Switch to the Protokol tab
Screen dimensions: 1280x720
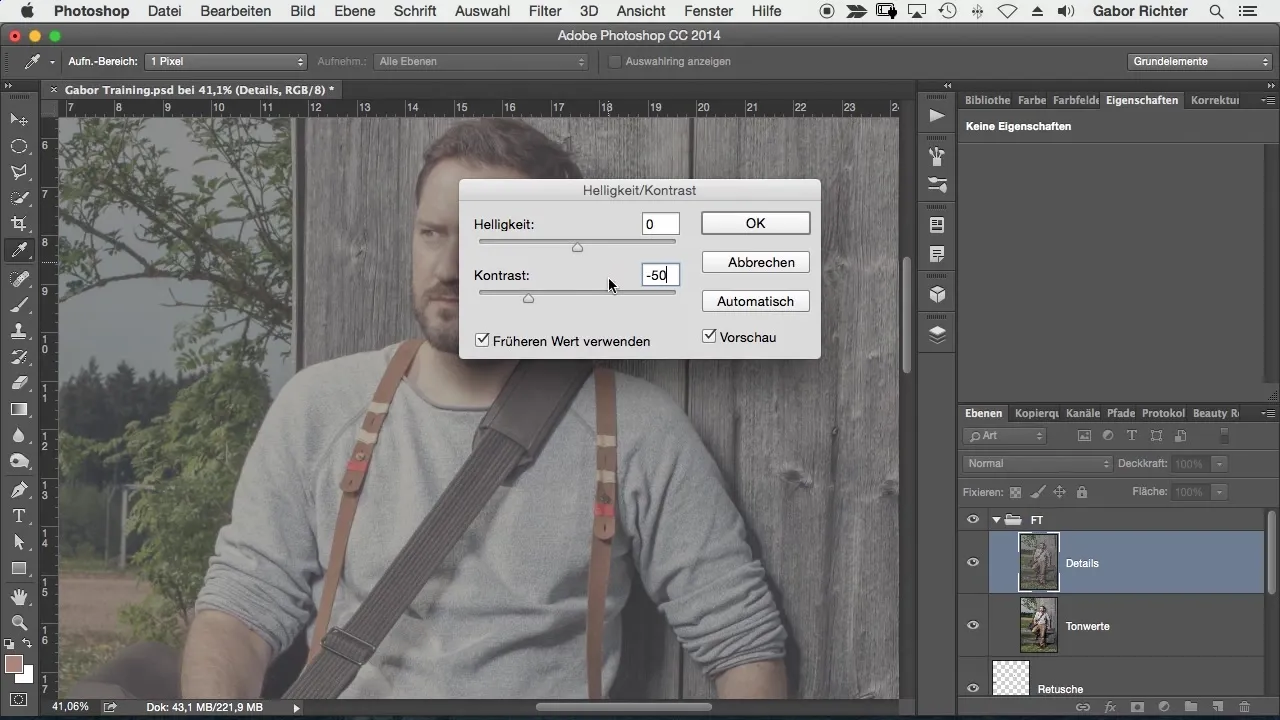click(1163, 413)
